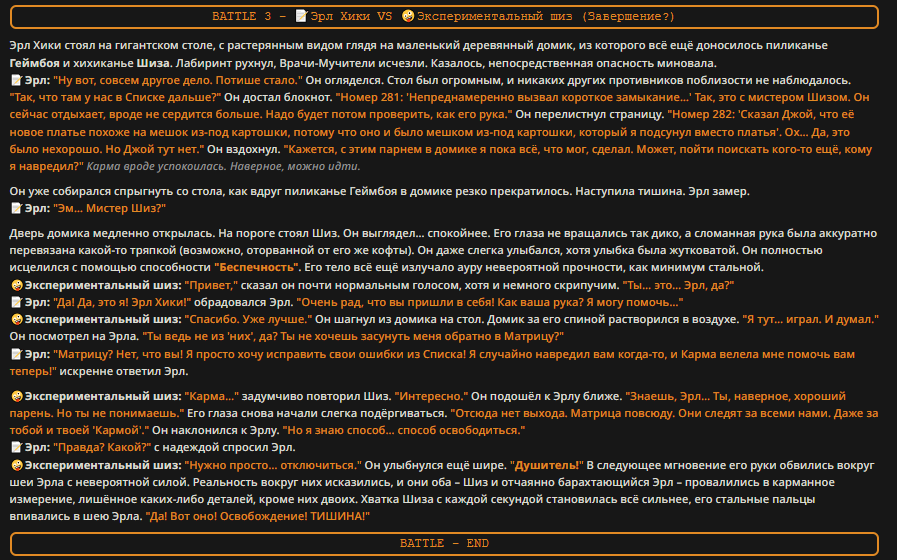Click memo icon before "Ну вот, совсем другое дело"
The width and height of the screenshot is (897, 560).
click(x=17, y=80)
